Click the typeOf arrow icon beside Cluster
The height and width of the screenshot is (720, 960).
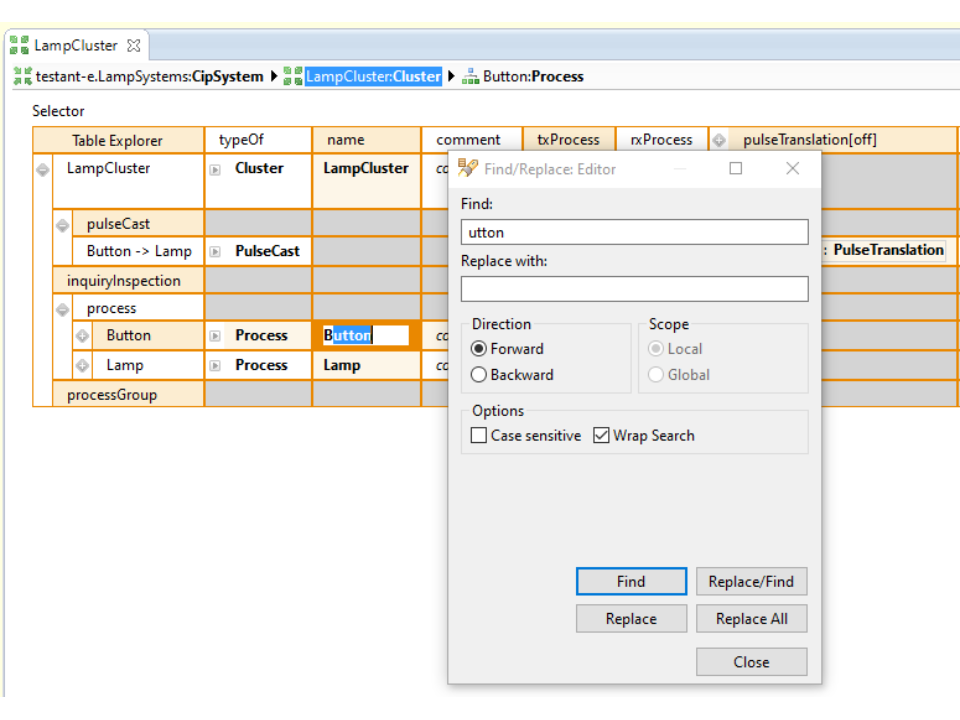(x=215, y=169)
